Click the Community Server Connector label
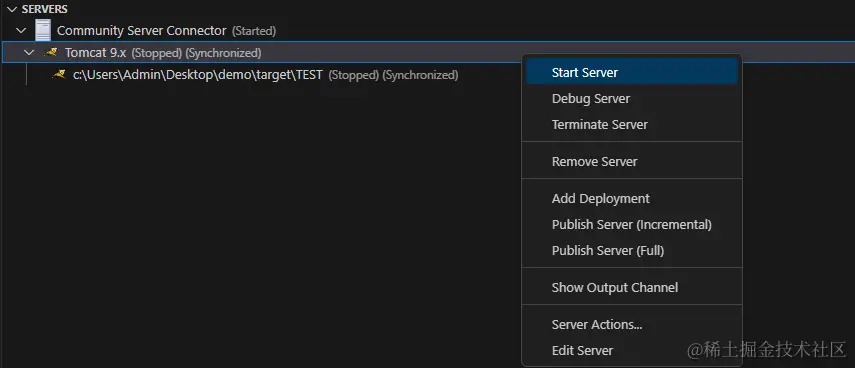Screen dimensions: 855x368 141,31
